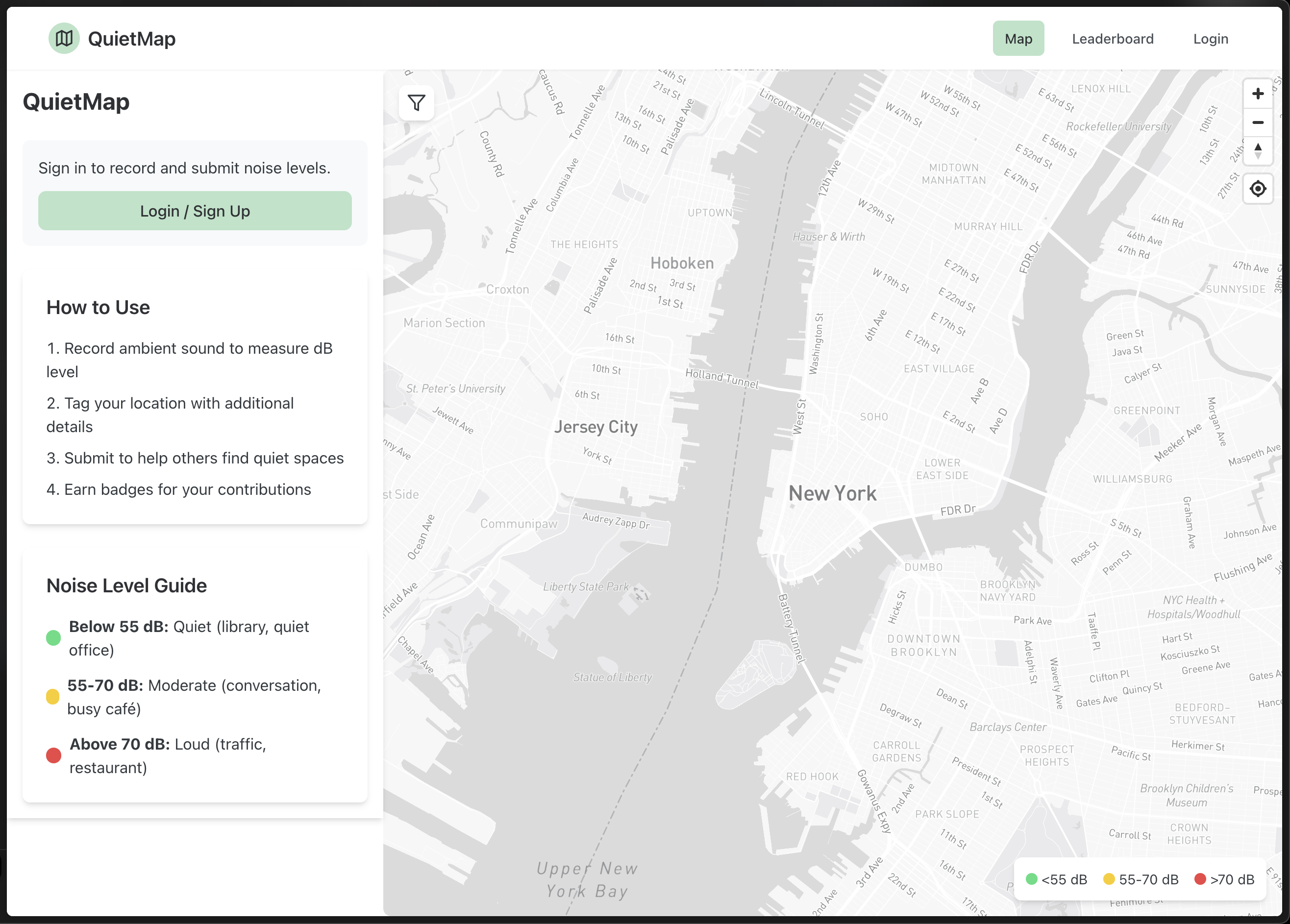The image size is (1290, 924).
Task: Click the green Below 55 dB dot
Action: (53, 638)
